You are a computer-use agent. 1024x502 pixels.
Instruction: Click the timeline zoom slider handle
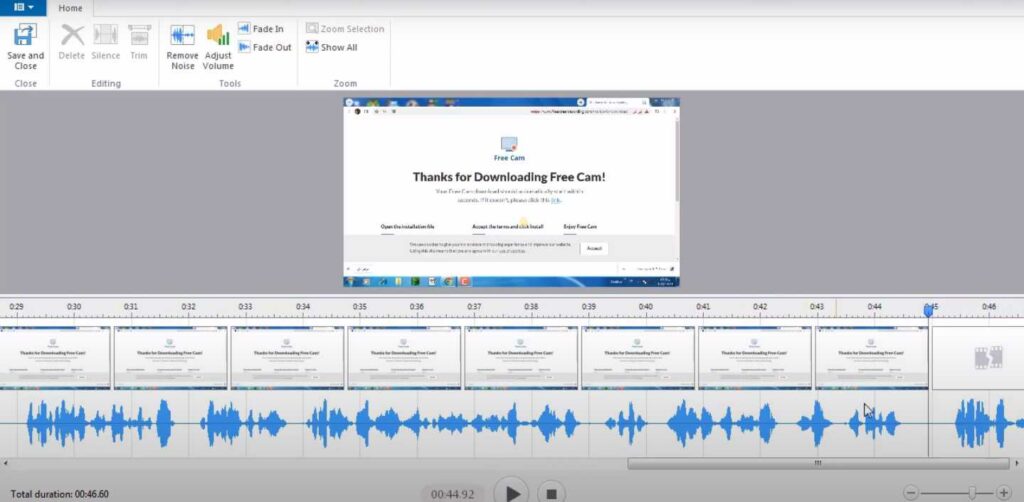[972, 493]
